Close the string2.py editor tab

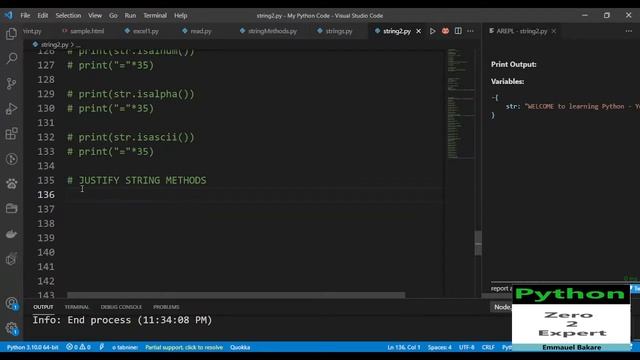[x=418, y=31]
